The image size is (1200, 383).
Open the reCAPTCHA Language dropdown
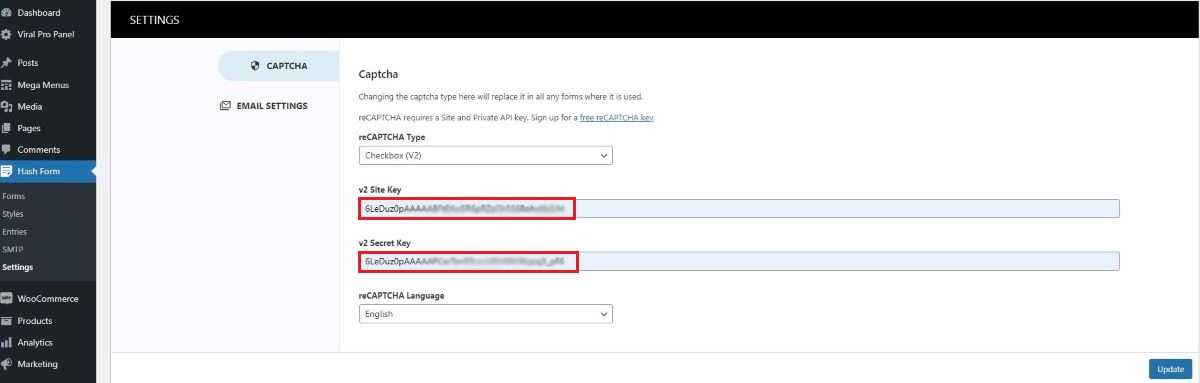(x=485, y=314)
